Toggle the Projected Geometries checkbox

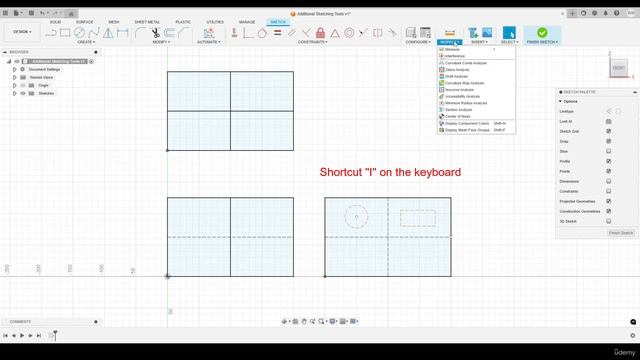point(609,201)
